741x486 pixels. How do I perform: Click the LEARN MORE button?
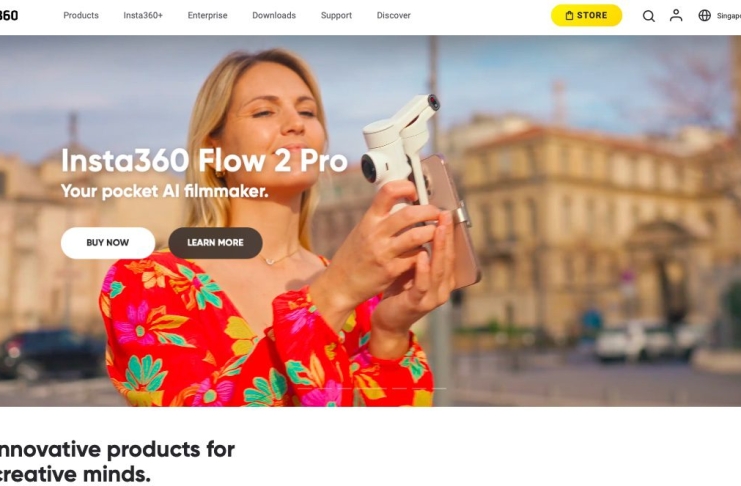tap(215, 243)
